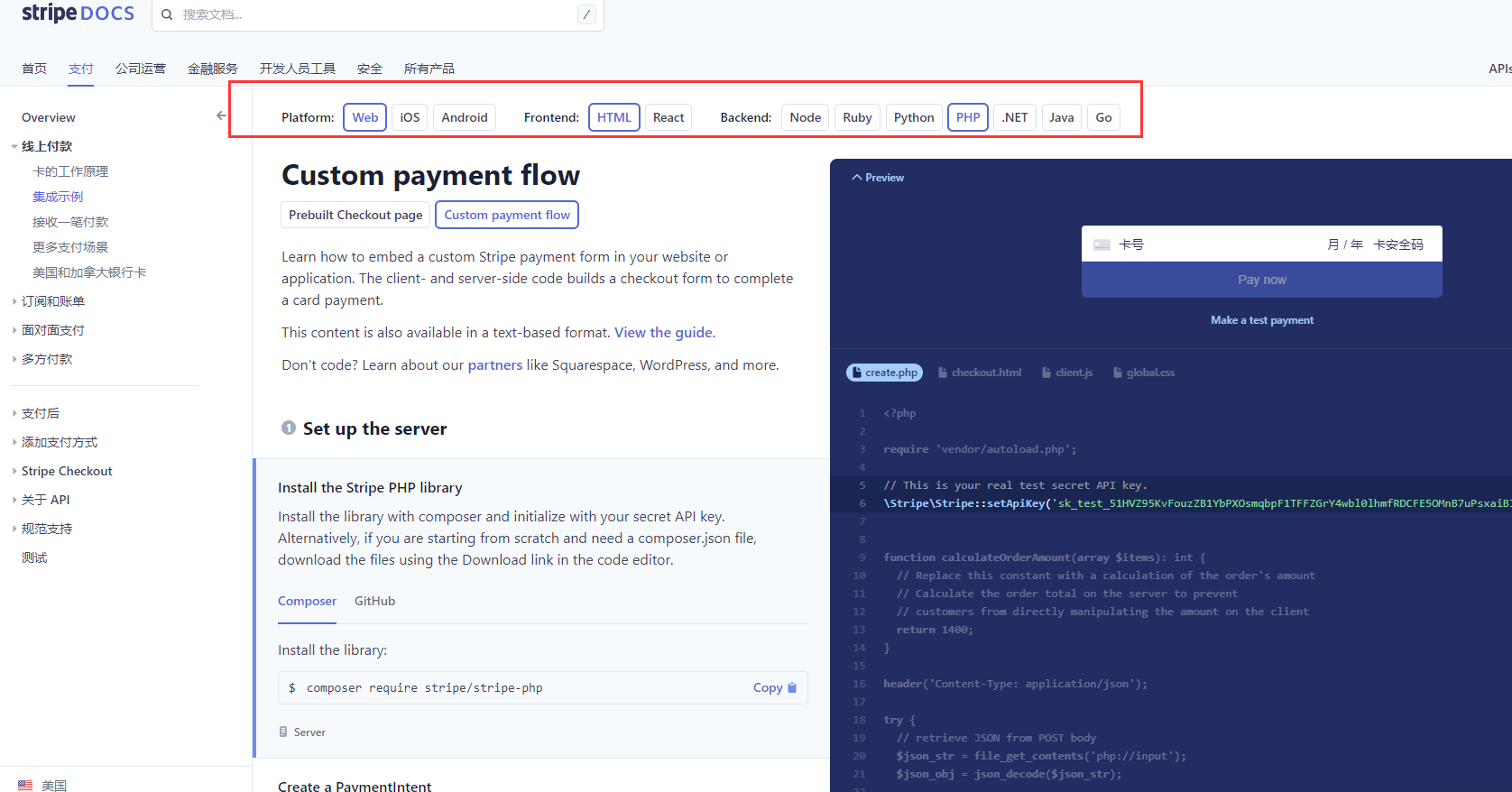Open the 所有产品 nav item
1512x792 pixels.
point(429,69)
